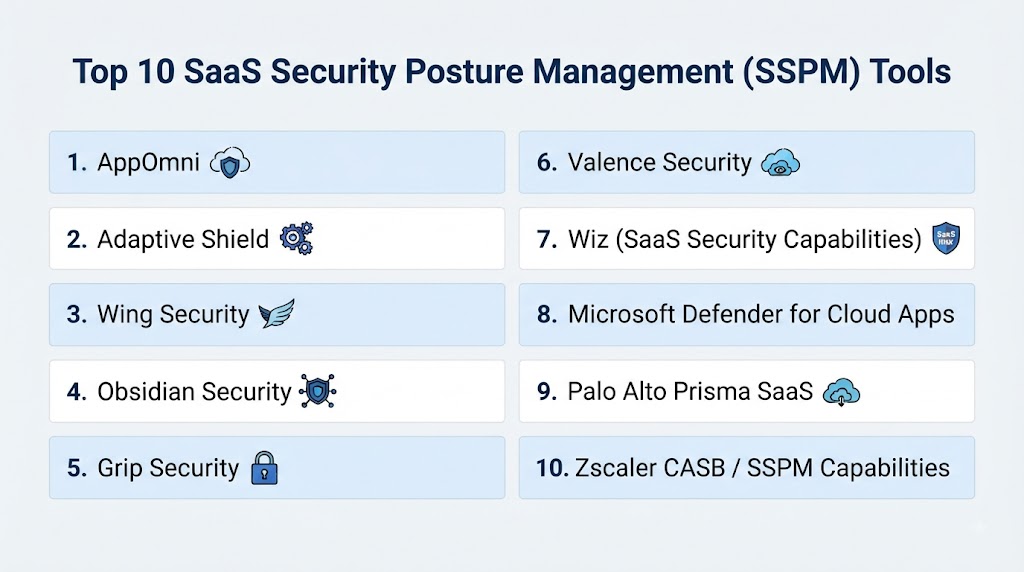Click the Top 10 SSPM Tools heading
Screen dimensions: 1024x572
point(511,72)
